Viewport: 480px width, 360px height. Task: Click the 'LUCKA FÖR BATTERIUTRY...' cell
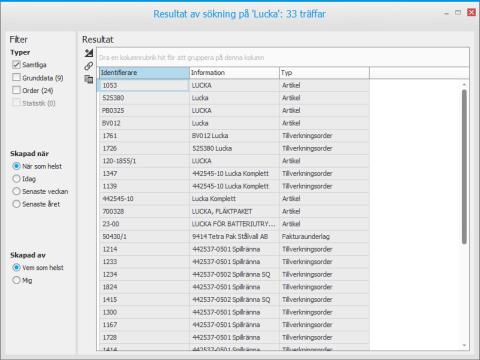tap(234, 224)
